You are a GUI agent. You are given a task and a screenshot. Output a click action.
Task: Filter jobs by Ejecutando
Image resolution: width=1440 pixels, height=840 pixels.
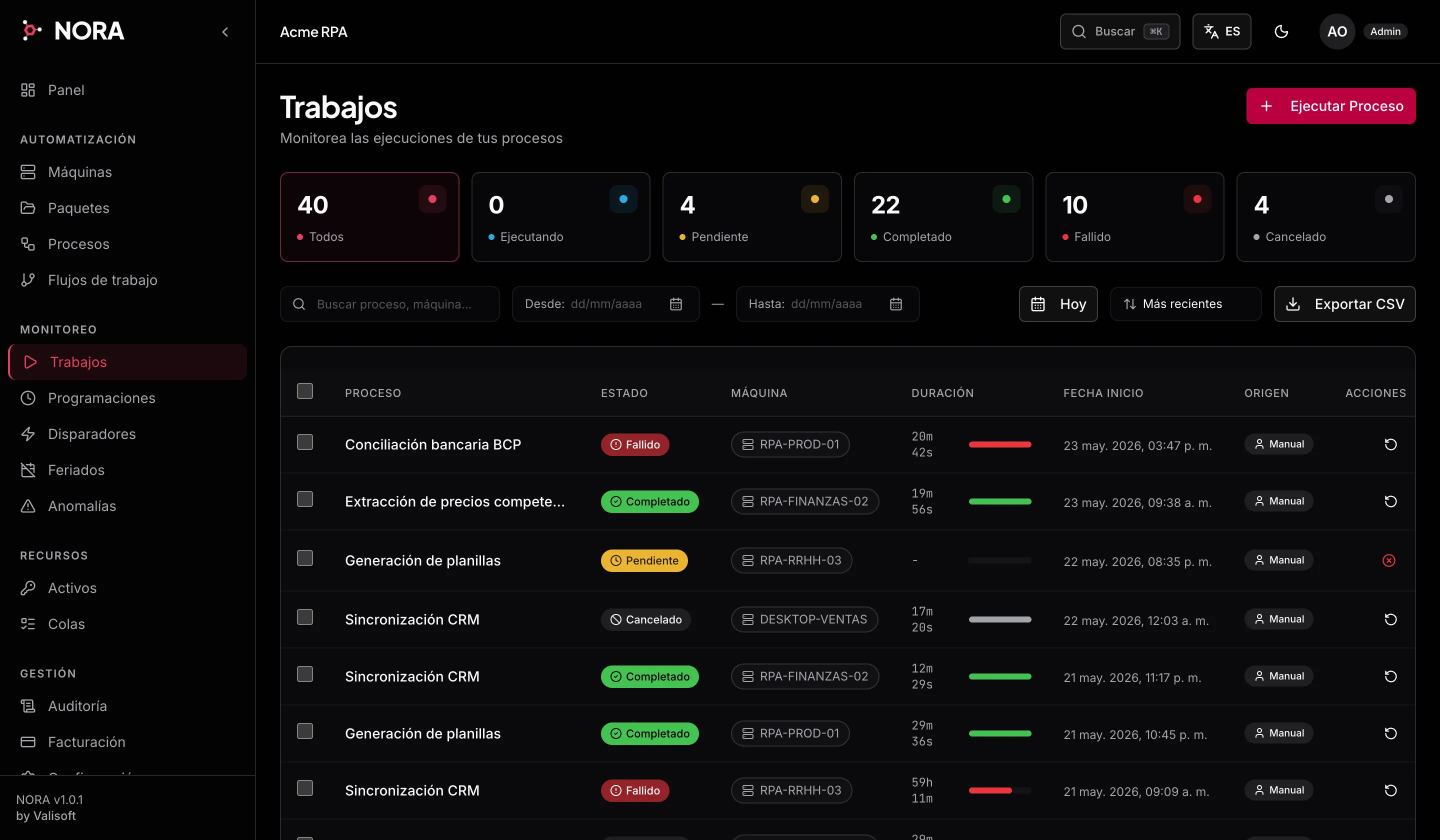560,217
